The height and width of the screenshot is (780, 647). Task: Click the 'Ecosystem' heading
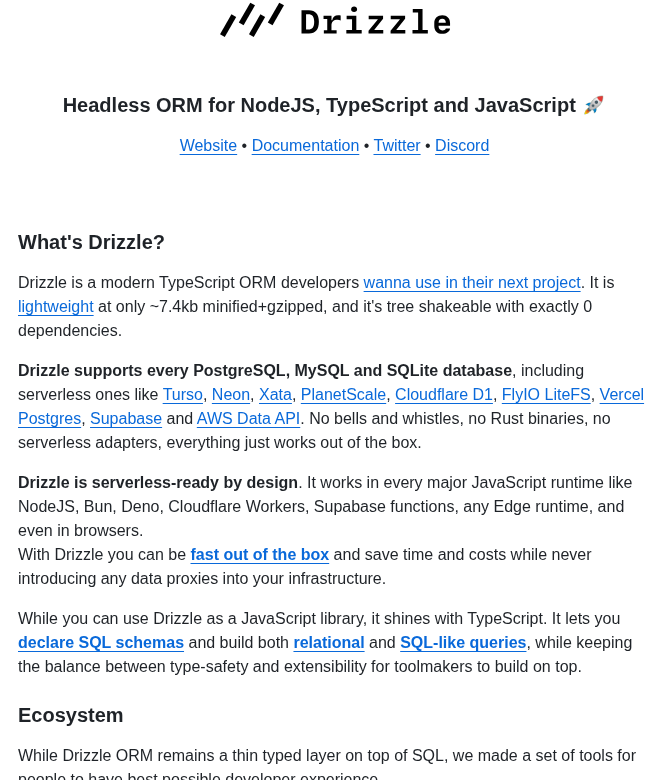click(71, 715)
